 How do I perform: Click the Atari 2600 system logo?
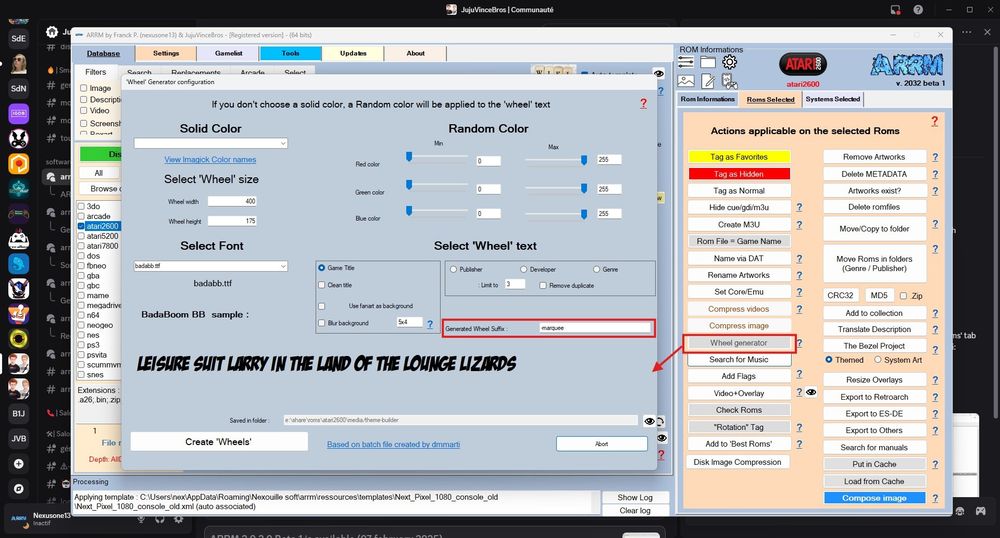pyautogui.click(x=802, y=64)
